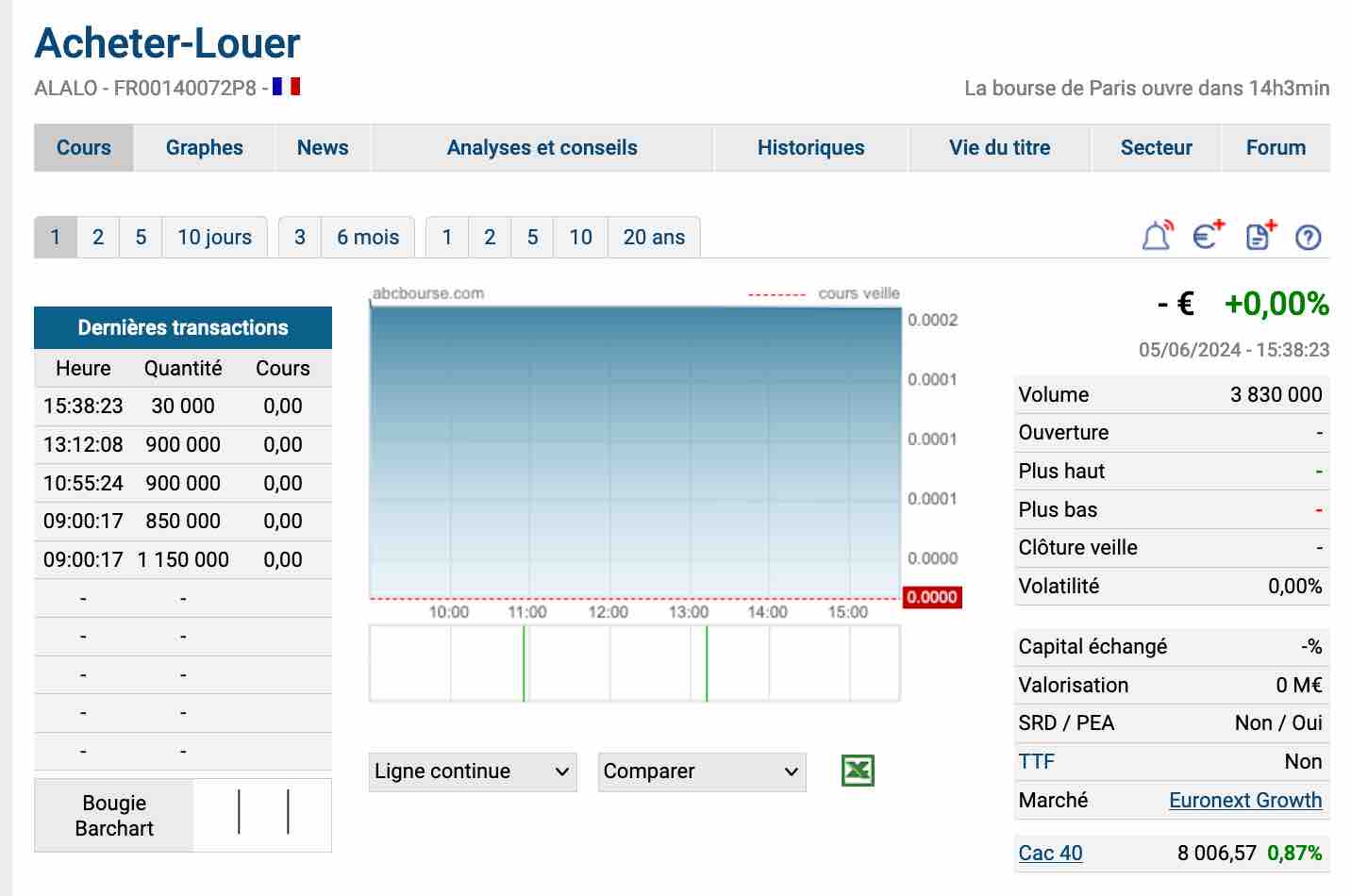Image resolution: width=1351 pixels, height=896 pixels.
Task: Open the Ligne continue chart type dropdown
Action: click(473, 772)
